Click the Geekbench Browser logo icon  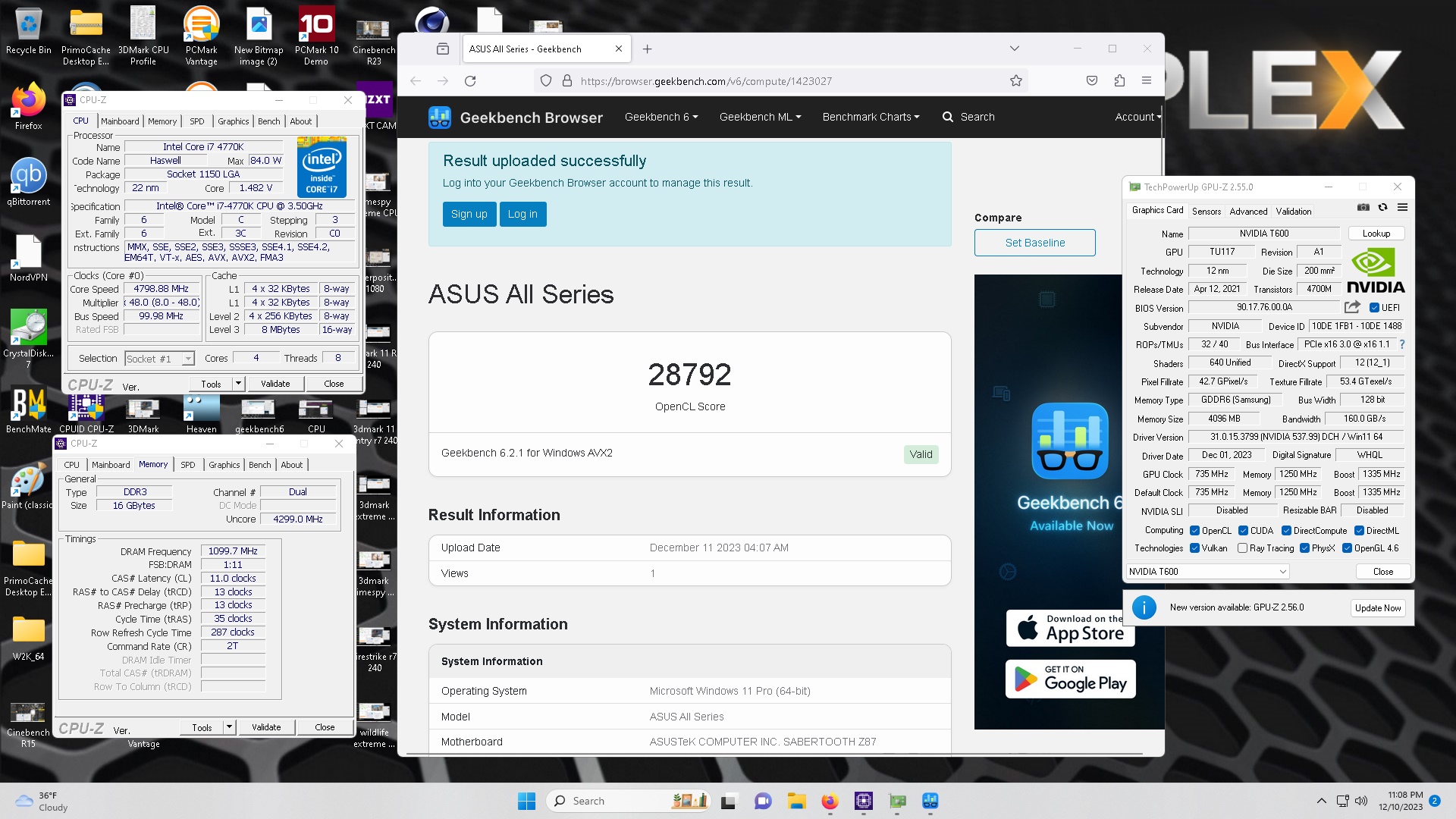439,118
